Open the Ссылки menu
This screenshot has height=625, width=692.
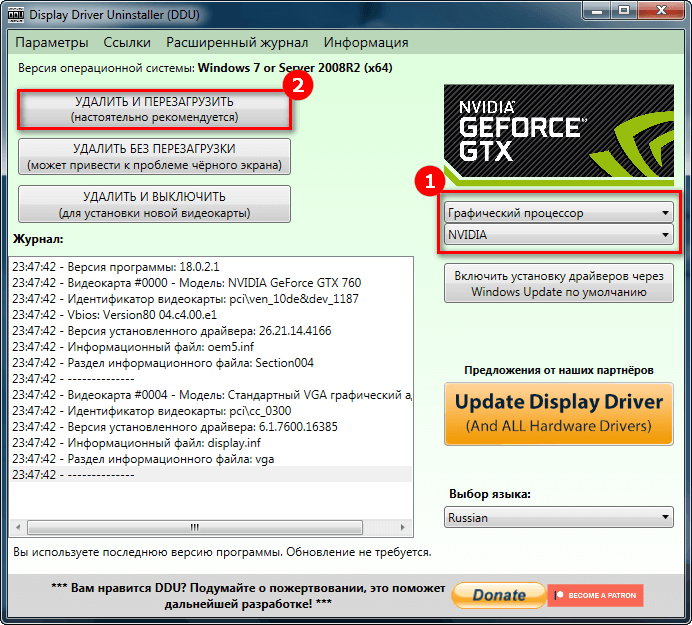127,42
